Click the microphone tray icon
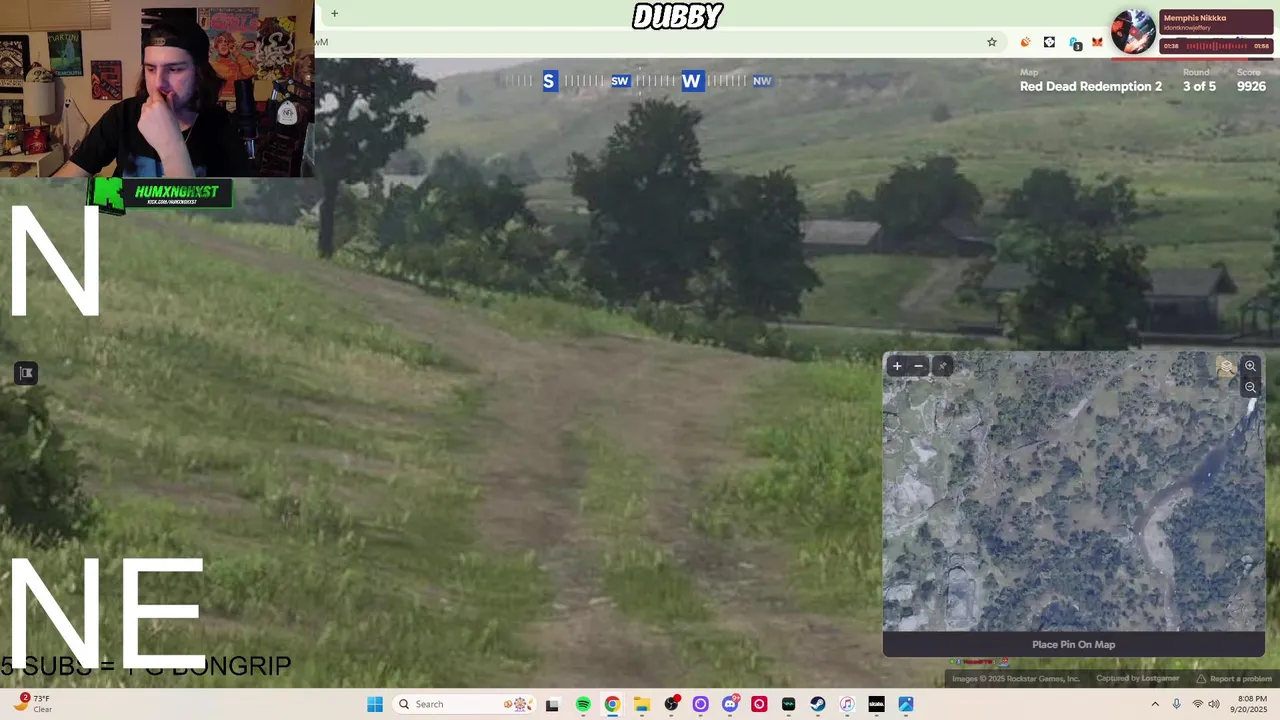1280x720 pixels. click(1176, 704)
